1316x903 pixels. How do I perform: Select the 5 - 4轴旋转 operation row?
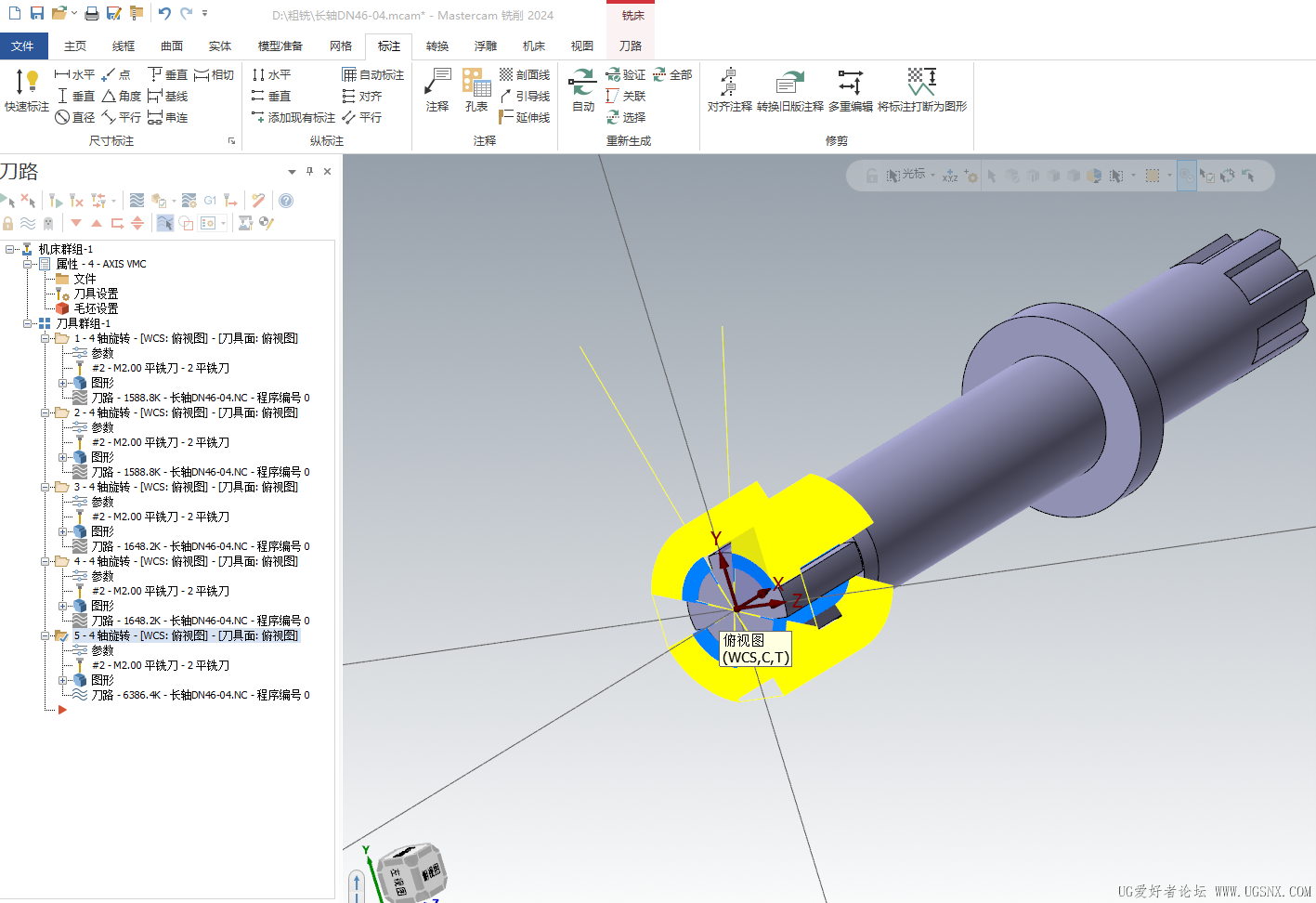[x=186, y=635]
